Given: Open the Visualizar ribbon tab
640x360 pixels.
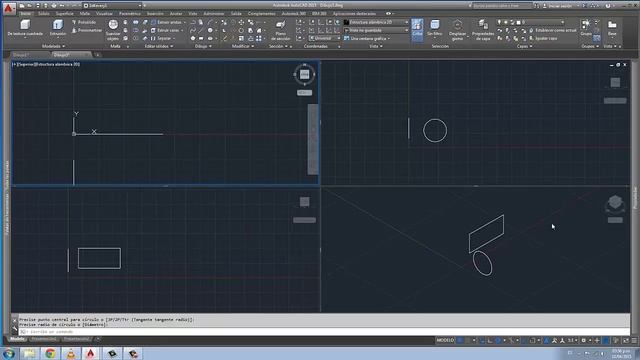Looking at the screenshot, I should point(104,13).
